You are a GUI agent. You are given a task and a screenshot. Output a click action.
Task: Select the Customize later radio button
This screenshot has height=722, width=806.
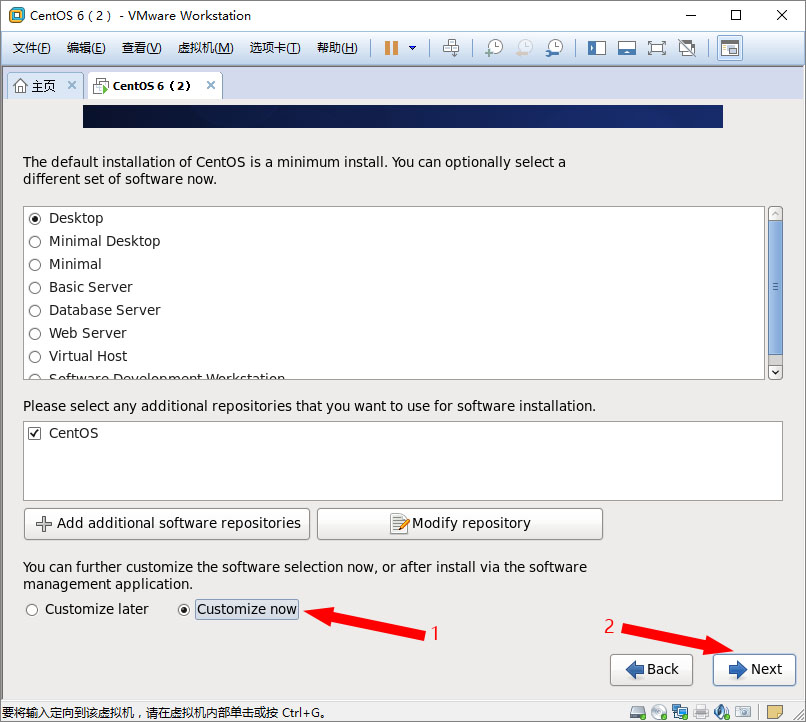click(x=33, y=609)
